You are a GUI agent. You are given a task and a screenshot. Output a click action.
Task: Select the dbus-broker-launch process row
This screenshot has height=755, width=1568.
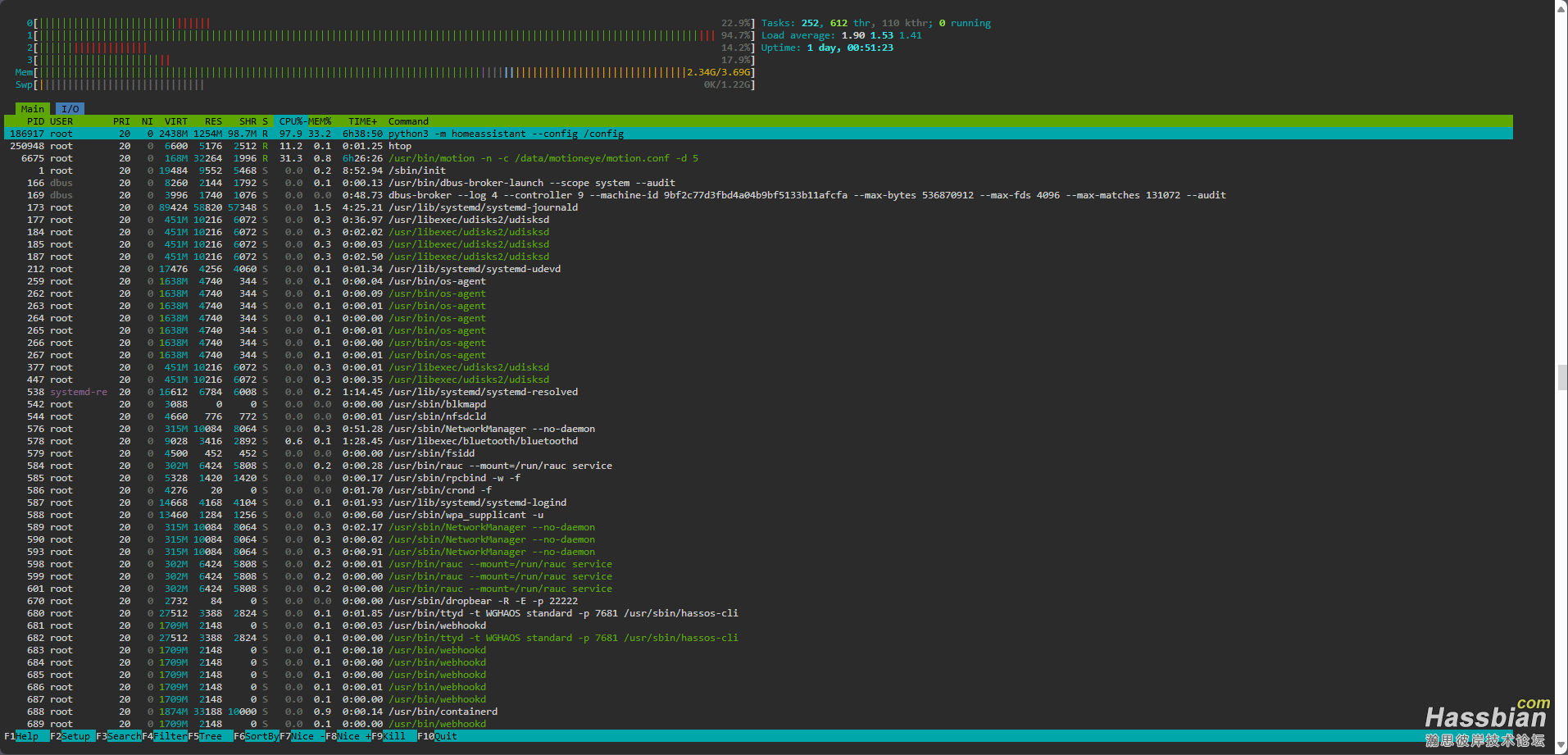pyautogui.click(x=758, y=183)
